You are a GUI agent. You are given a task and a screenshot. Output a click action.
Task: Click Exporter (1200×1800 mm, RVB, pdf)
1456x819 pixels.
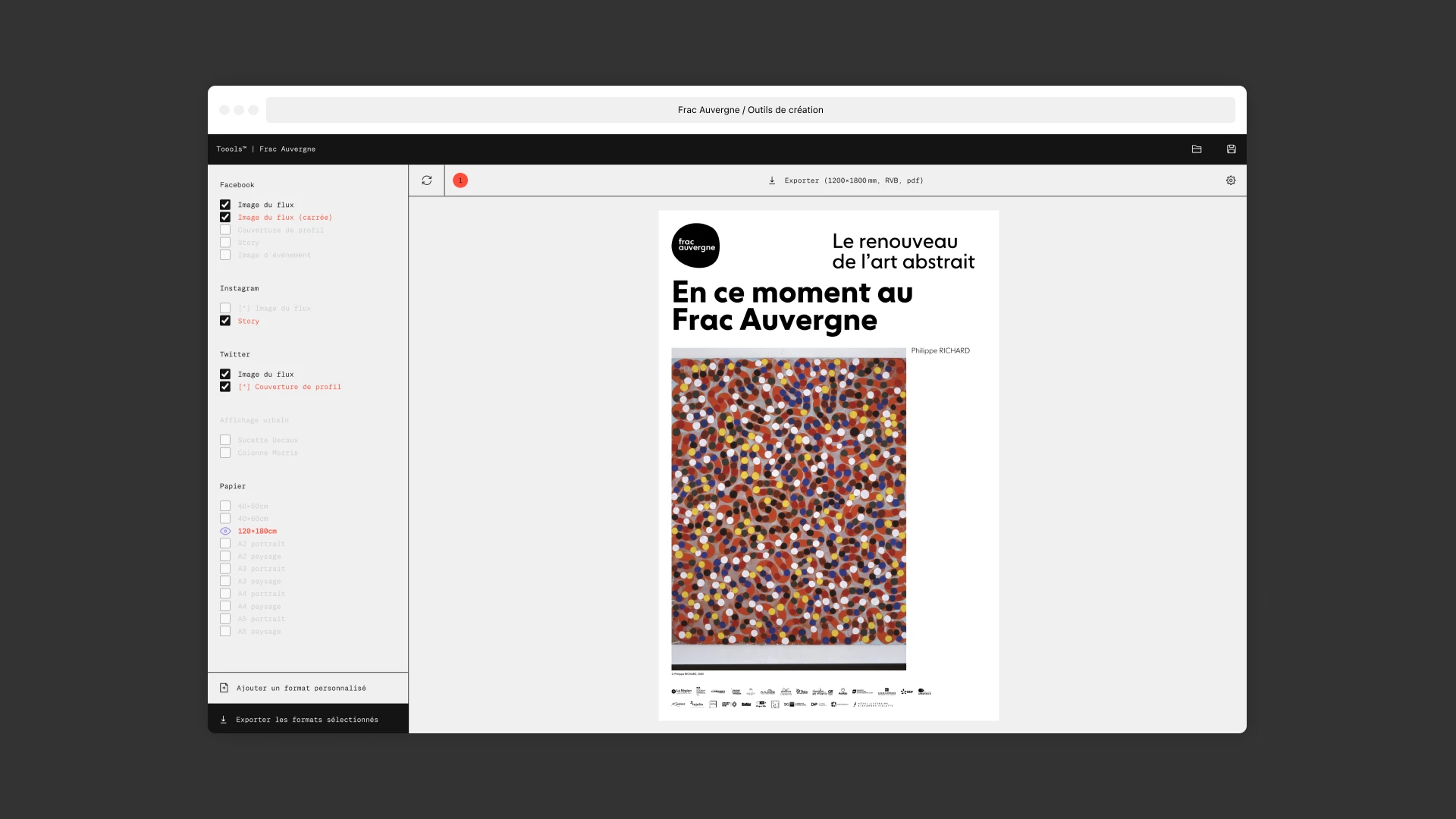(x=854, y=180)
